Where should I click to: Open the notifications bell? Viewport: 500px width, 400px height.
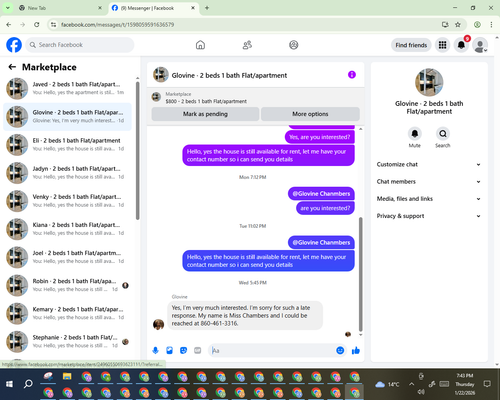coord(461,45)
